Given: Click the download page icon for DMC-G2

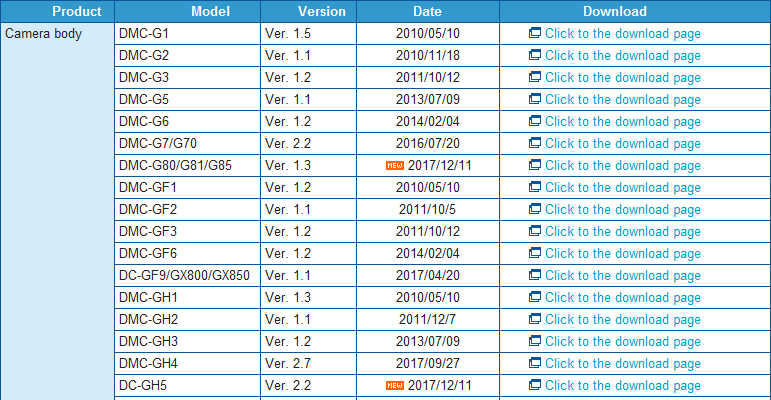Looking at the screenshot, I should click(x=534, y=55).
